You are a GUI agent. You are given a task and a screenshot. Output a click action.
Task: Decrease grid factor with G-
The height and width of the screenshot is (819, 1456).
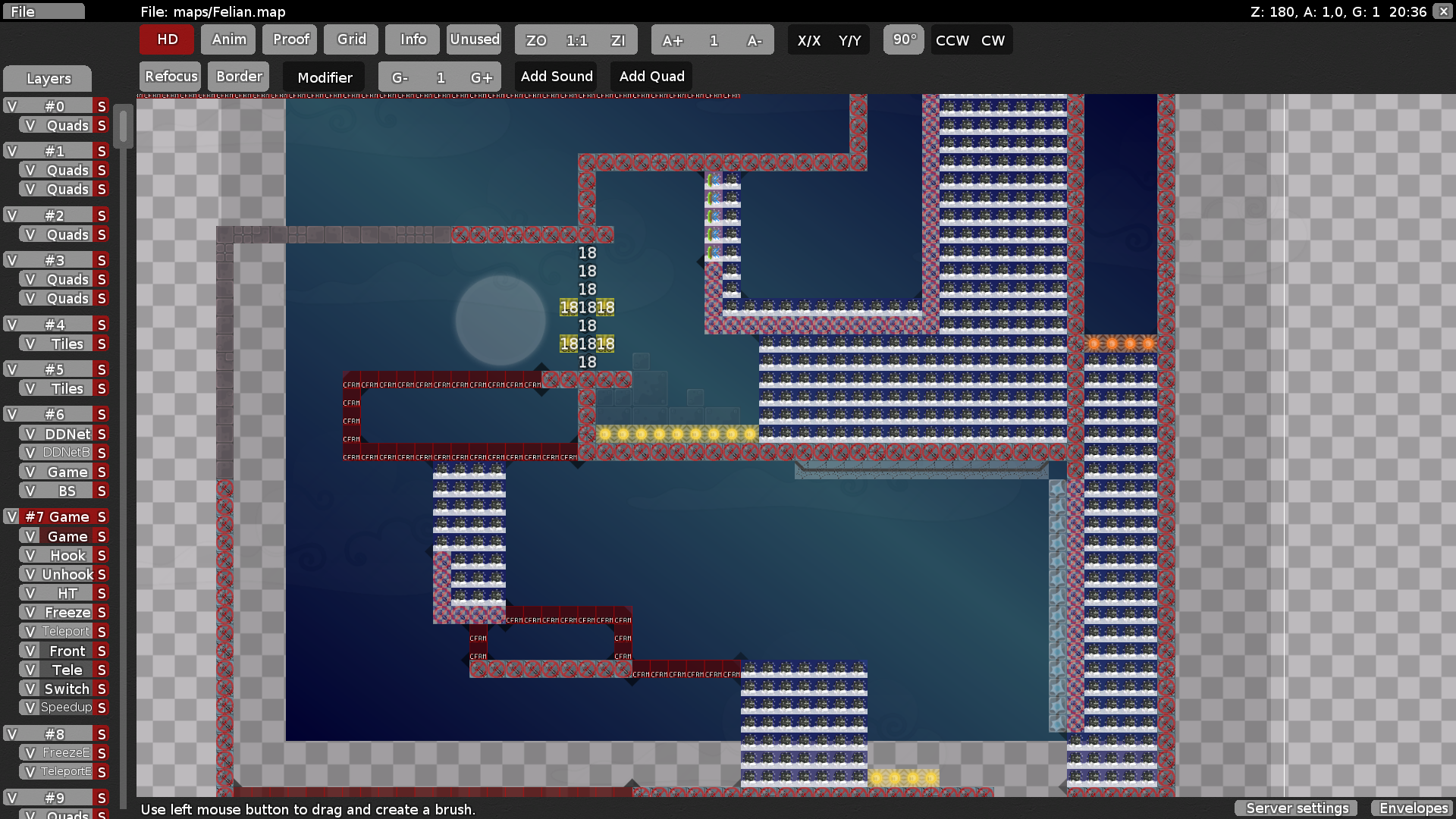[x=400, y=77]
